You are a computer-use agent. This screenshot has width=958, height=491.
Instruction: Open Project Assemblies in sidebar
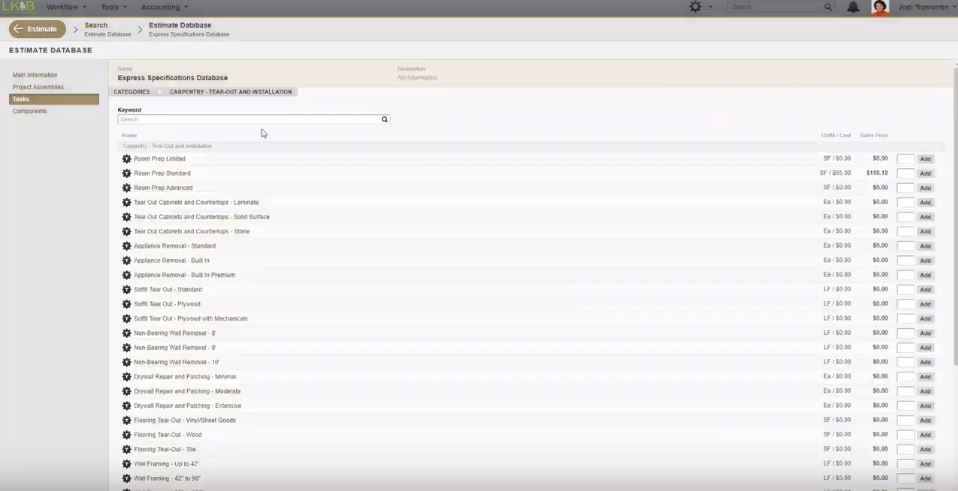click(x=38, y=87)
